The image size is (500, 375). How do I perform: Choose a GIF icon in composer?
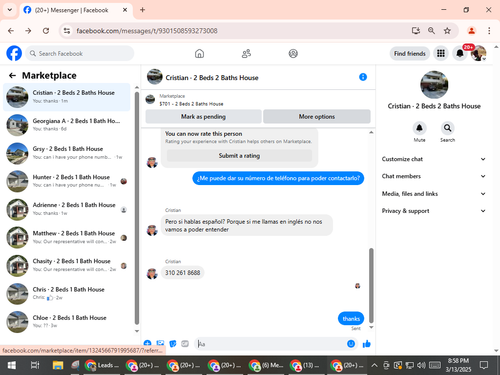[x=185, y=344]
